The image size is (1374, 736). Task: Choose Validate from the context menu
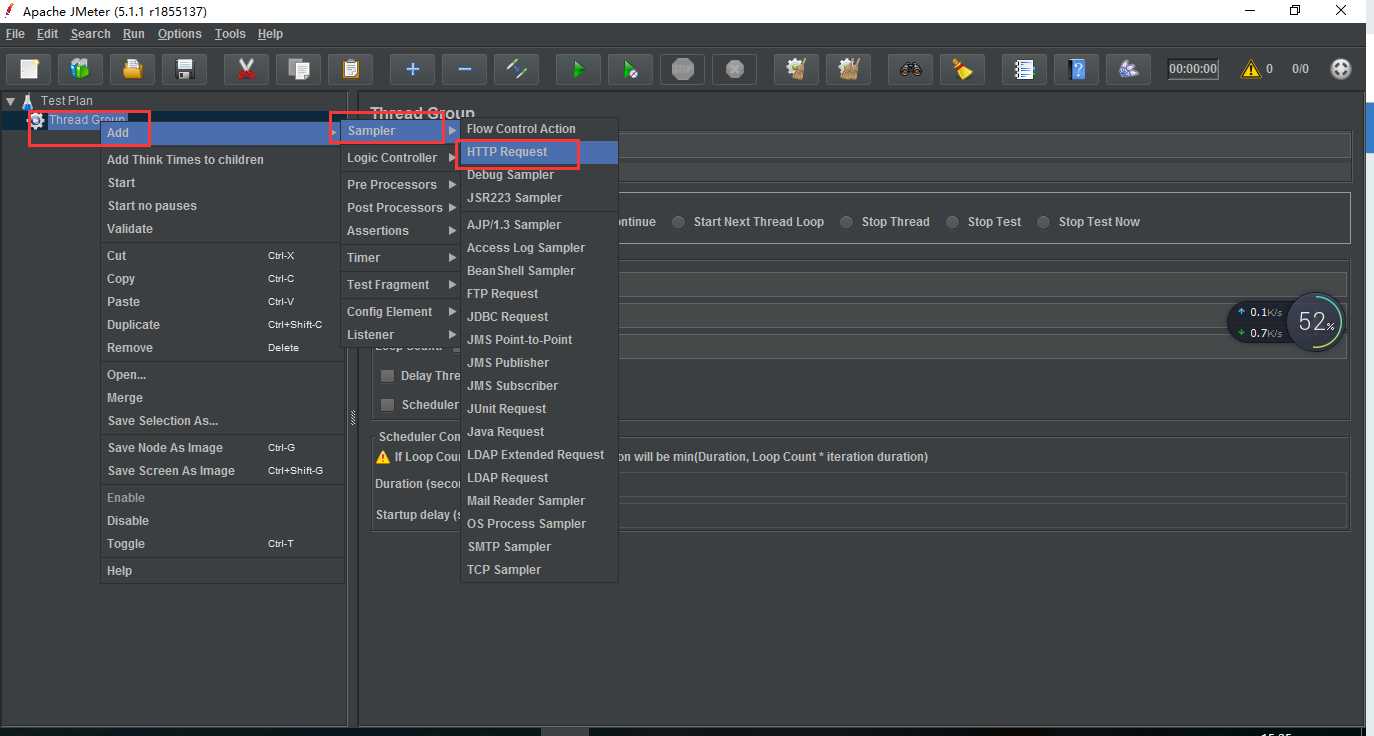click(x=221, y=229)
